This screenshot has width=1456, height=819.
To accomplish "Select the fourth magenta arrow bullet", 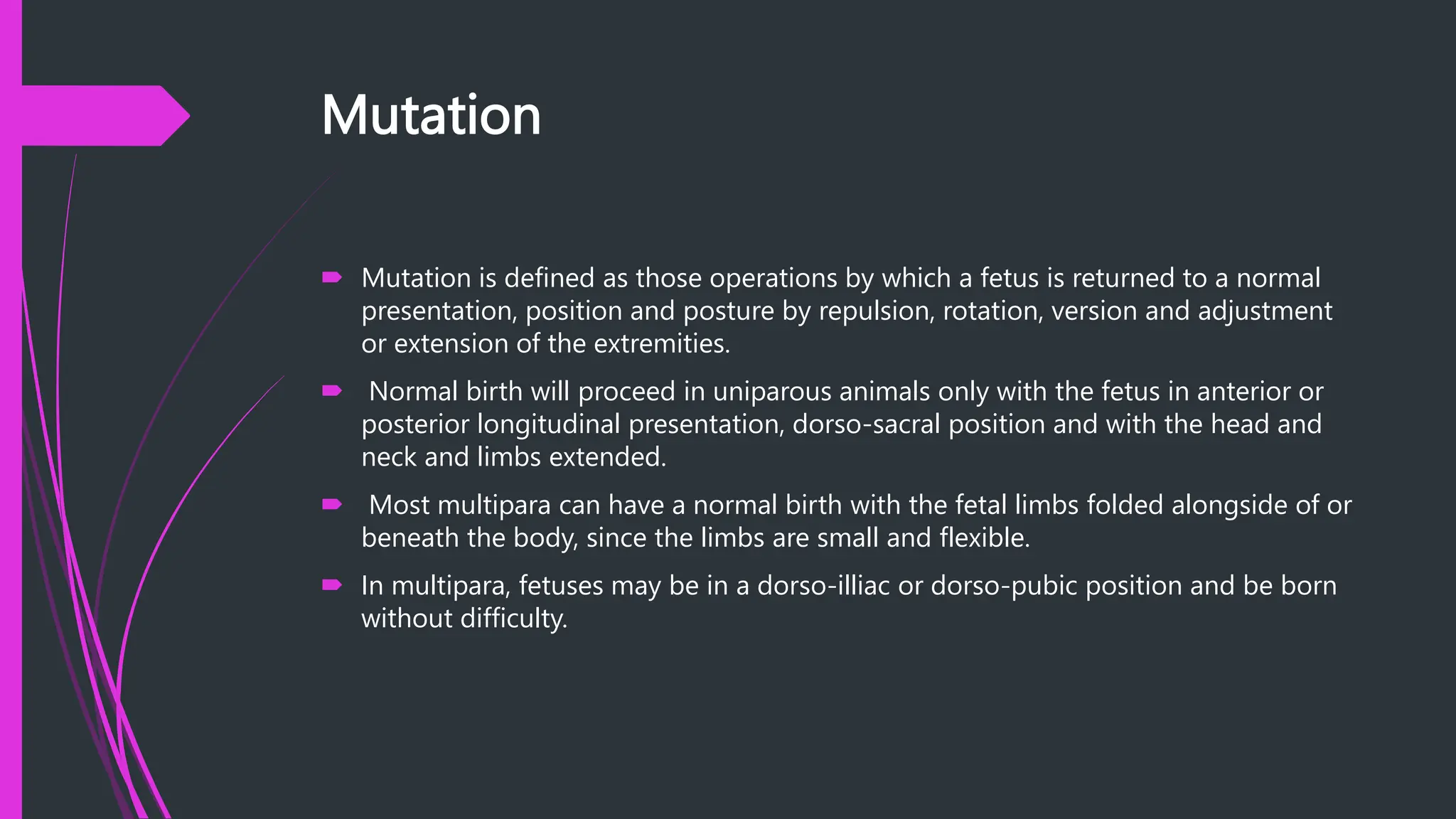I will tap(332, 585).
